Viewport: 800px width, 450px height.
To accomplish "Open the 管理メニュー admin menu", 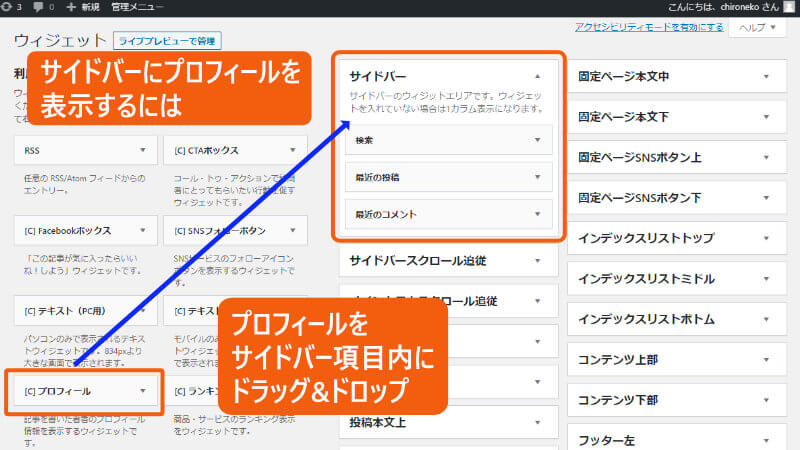I will 137,7.
